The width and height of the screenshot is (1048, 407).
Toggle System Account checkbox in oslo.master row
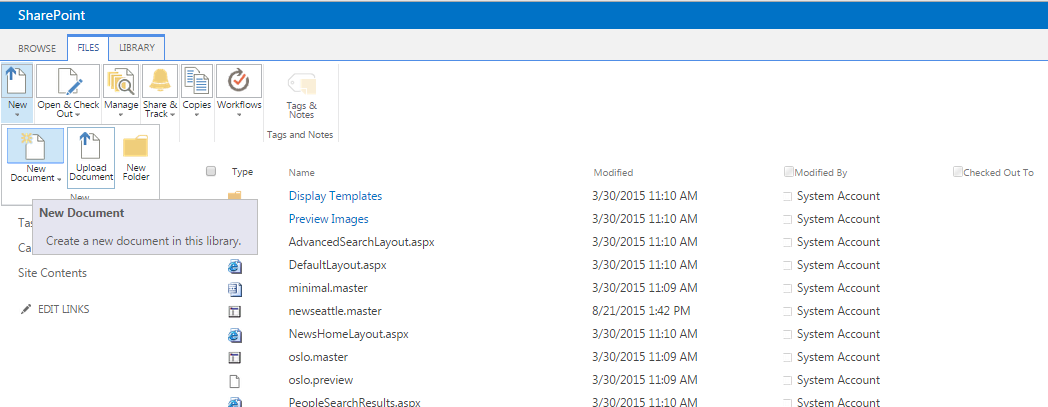[x=787, y=357]
